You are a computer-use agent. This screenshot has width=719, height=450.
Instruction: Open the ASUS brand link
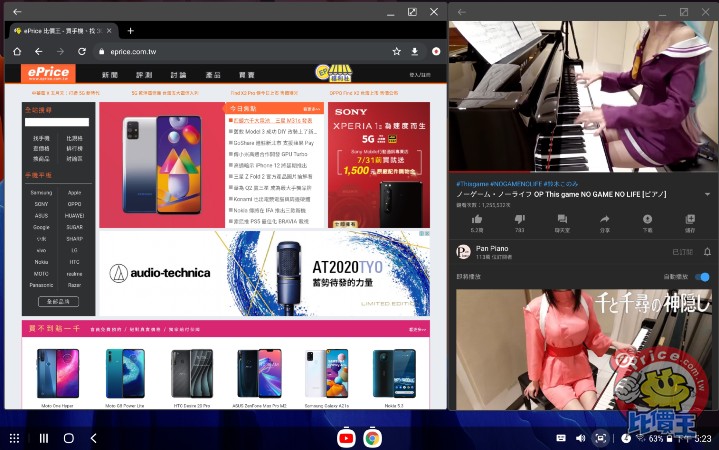point(41,216)
